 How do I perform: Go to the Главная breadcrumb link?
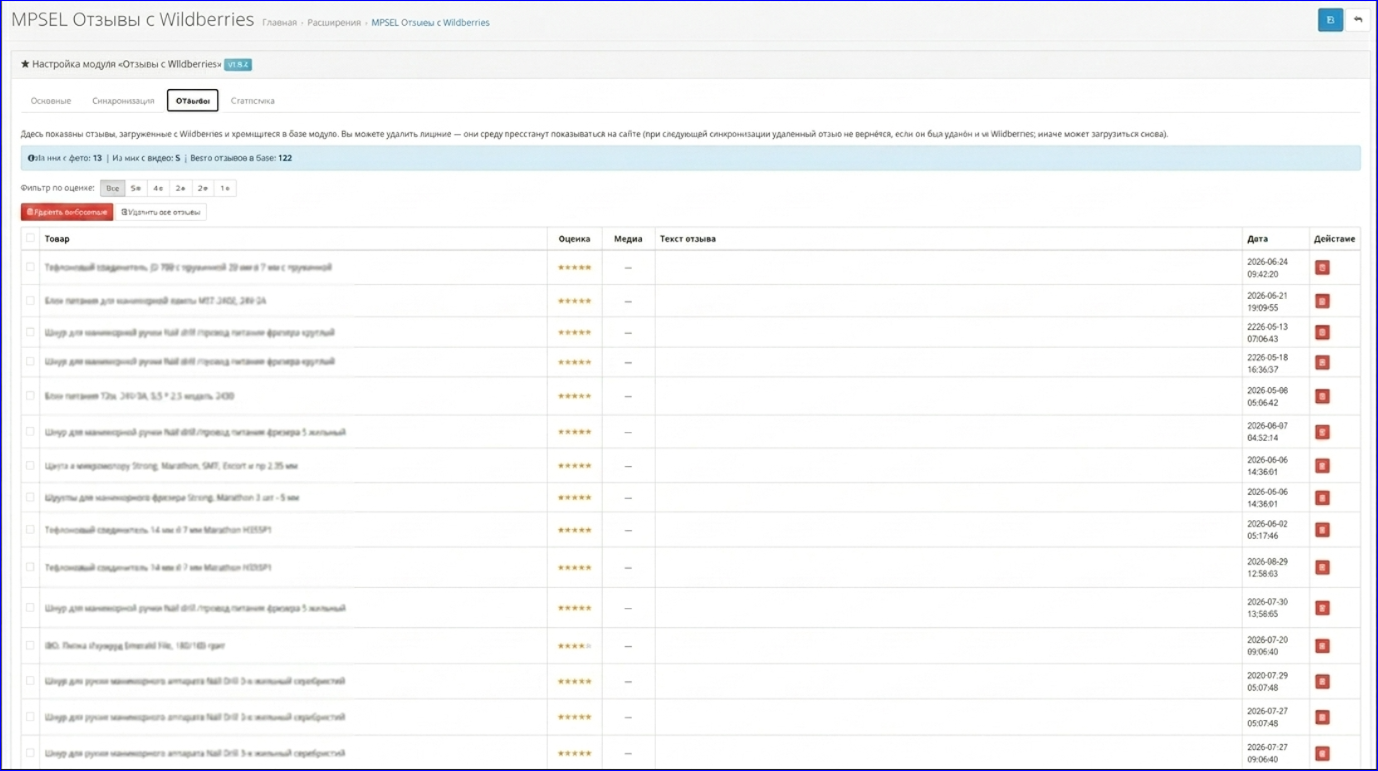(279, 23)
